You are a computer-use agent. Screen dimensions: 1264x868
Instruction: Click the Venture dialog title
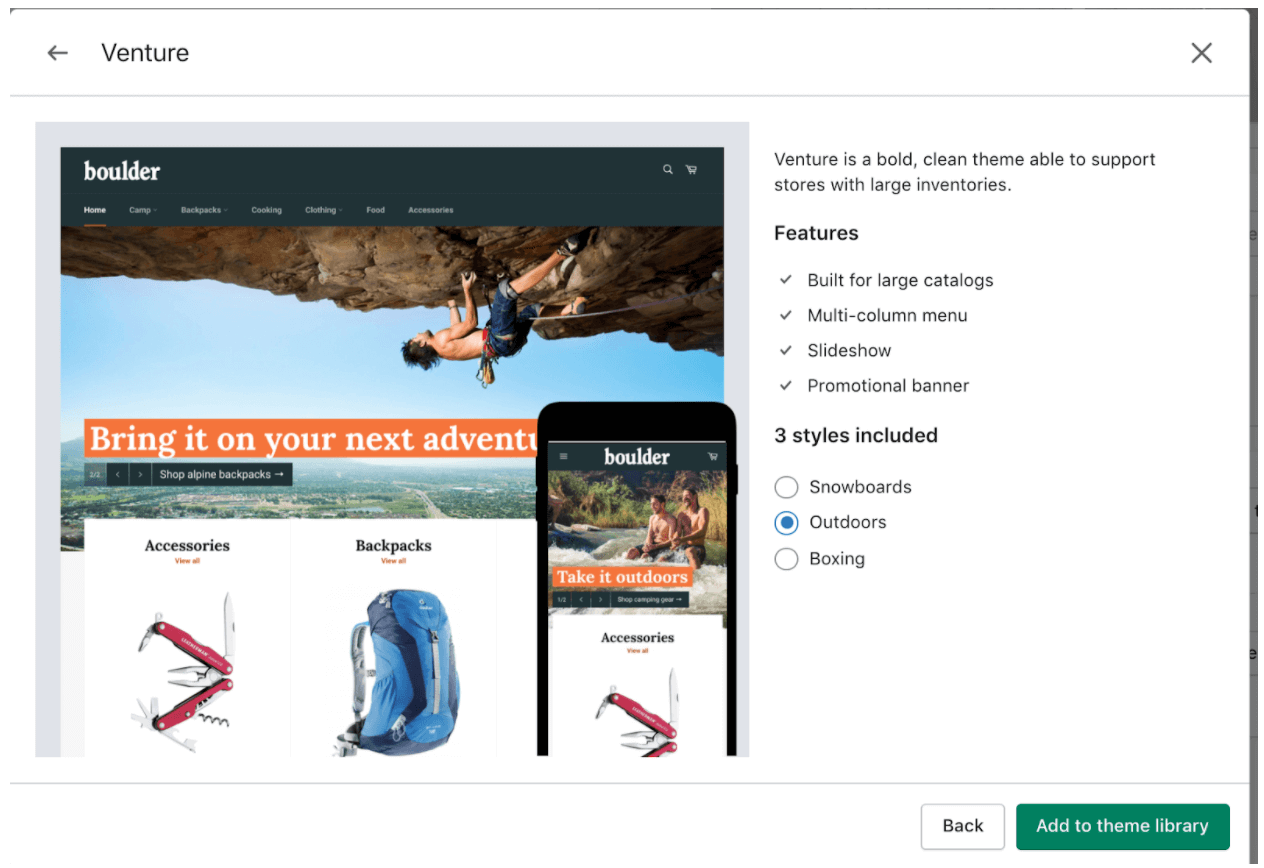click(x=145, y=53)
